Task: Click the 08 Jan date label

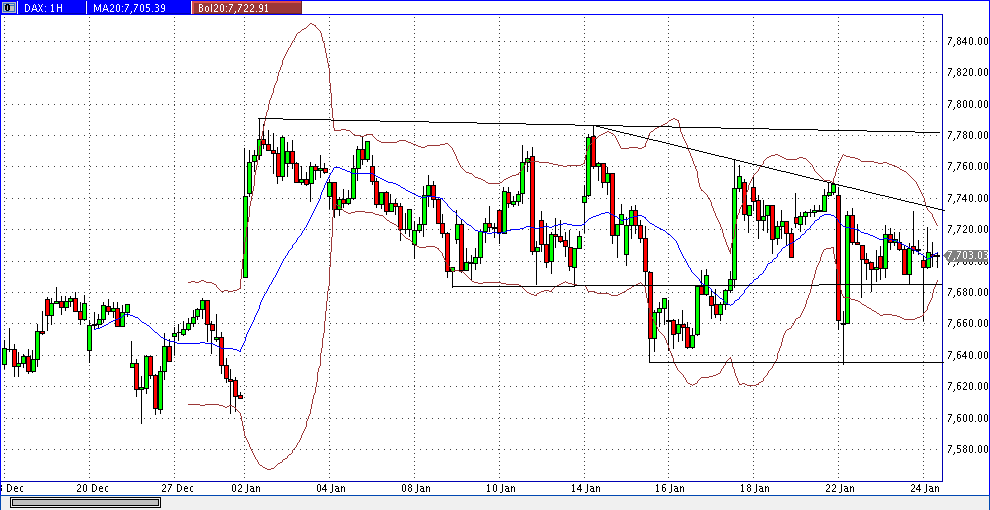Action: click(415, 488)
